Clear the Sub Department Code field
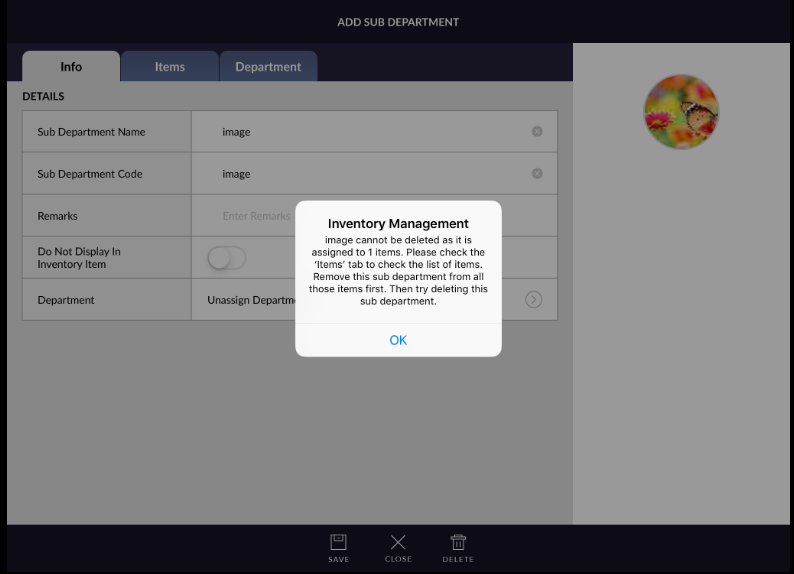Viewport: 794px width, 574px height. 537,174
